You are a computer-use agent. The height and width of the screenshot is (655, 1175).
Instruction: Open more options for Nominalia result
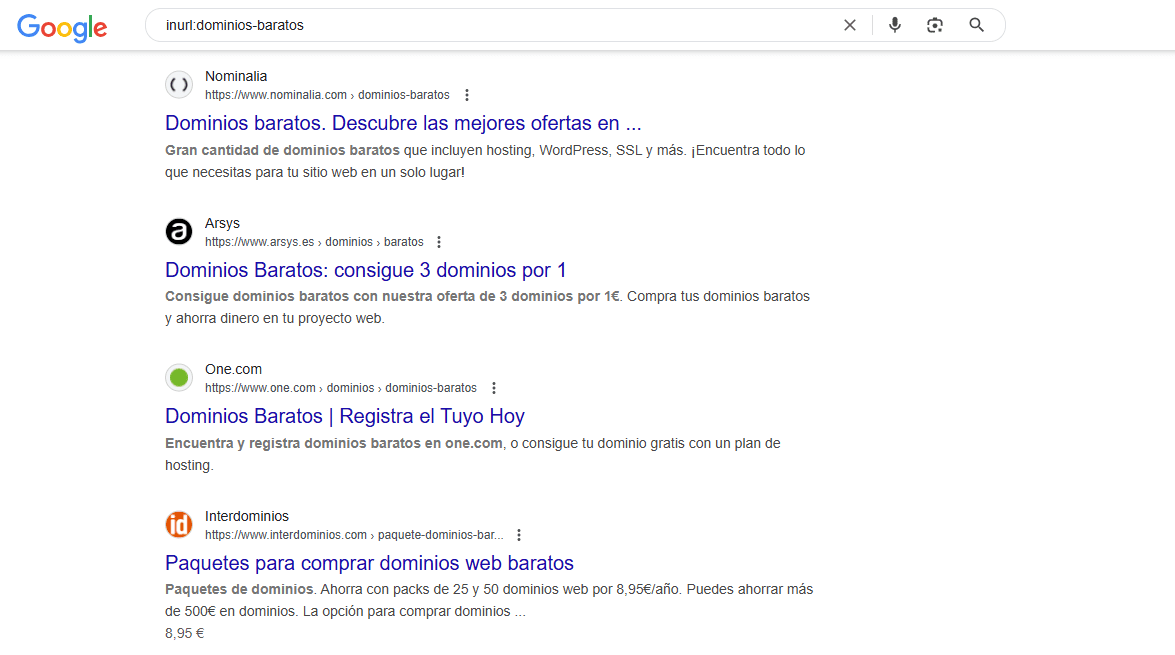pos(467,95)
